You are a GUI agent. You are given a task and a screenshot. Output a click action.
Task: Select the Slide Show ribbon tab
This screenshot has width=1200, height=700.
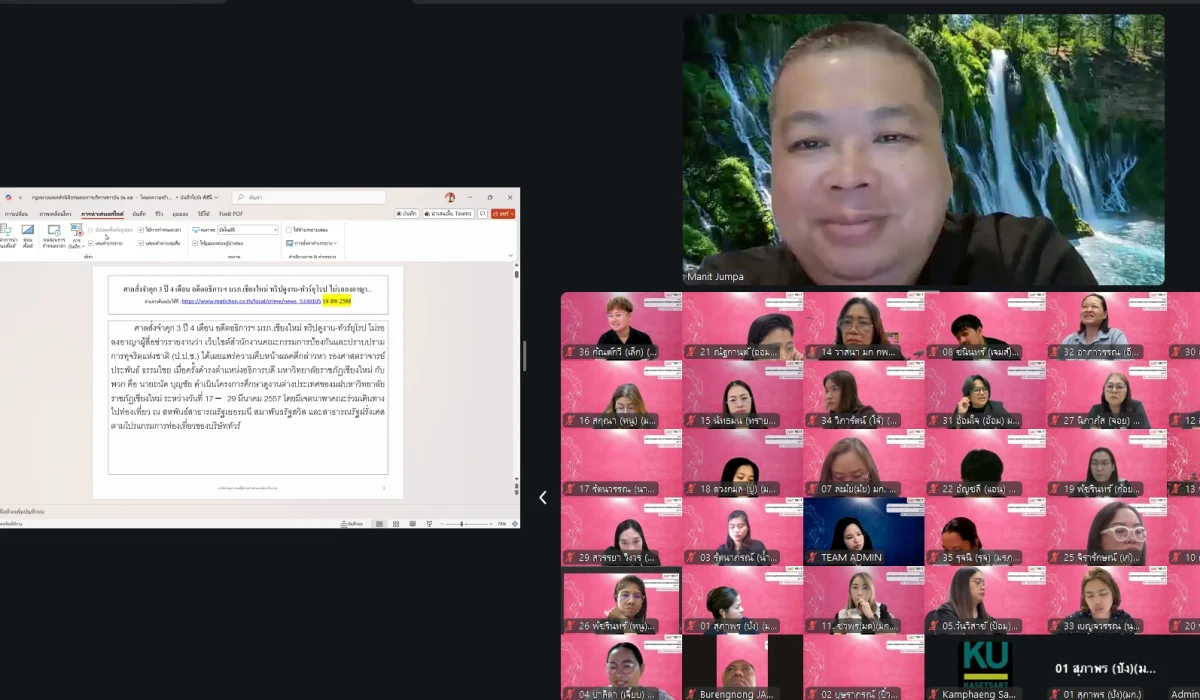click(102, 213)
